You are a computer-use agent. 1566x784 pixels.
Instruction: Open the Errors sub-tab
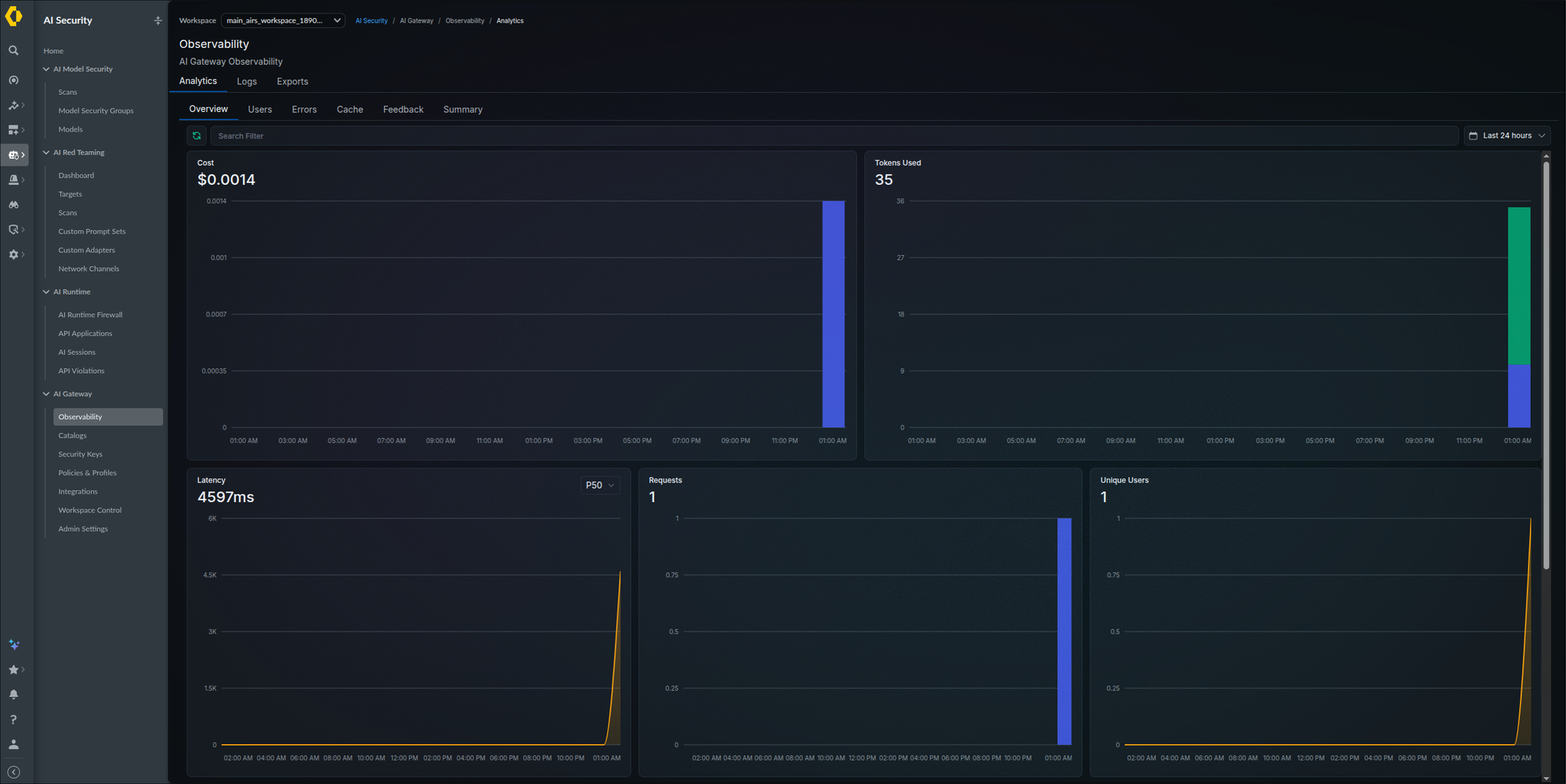tap(304, 110)
